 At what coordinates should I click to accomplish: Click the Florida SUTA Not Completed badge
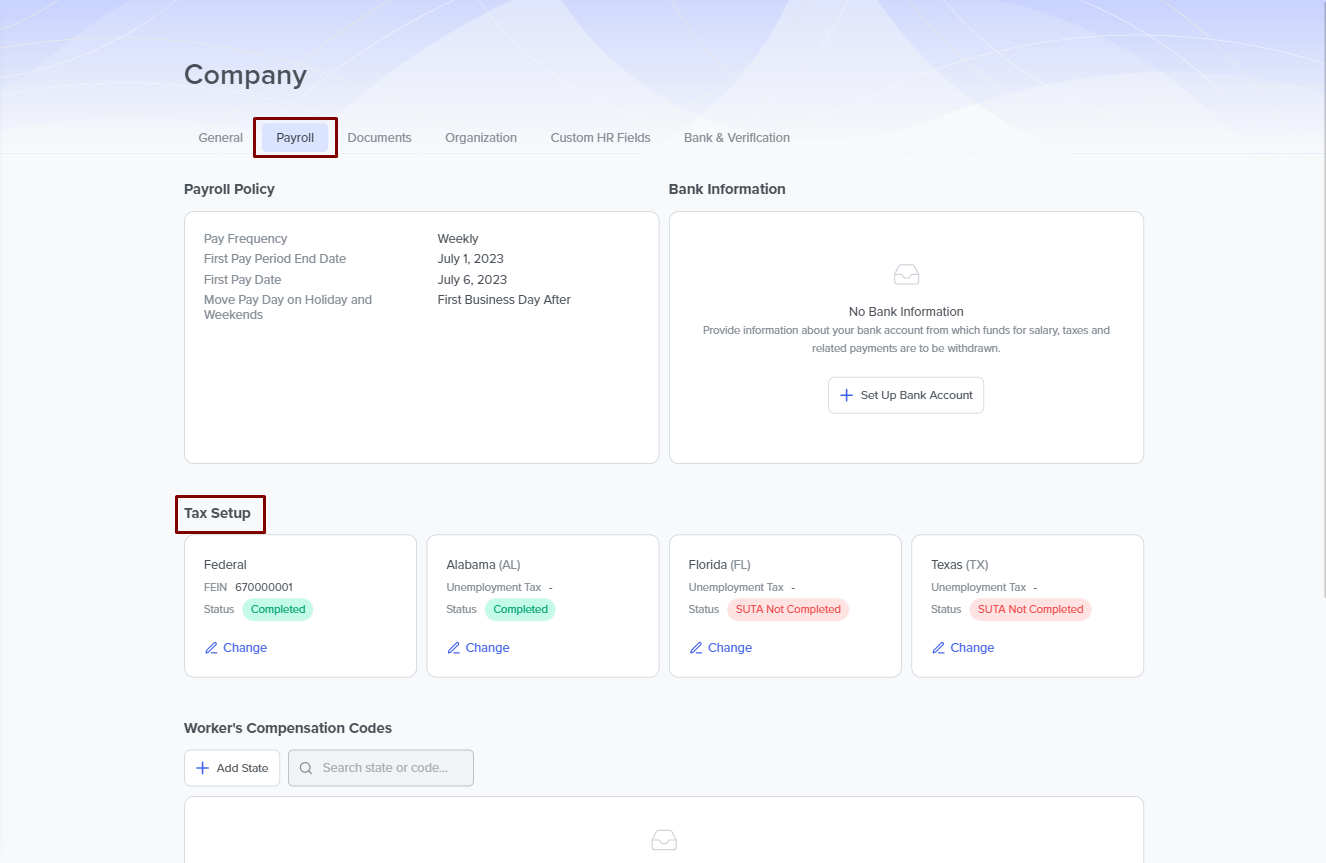(x=788, y=609)
